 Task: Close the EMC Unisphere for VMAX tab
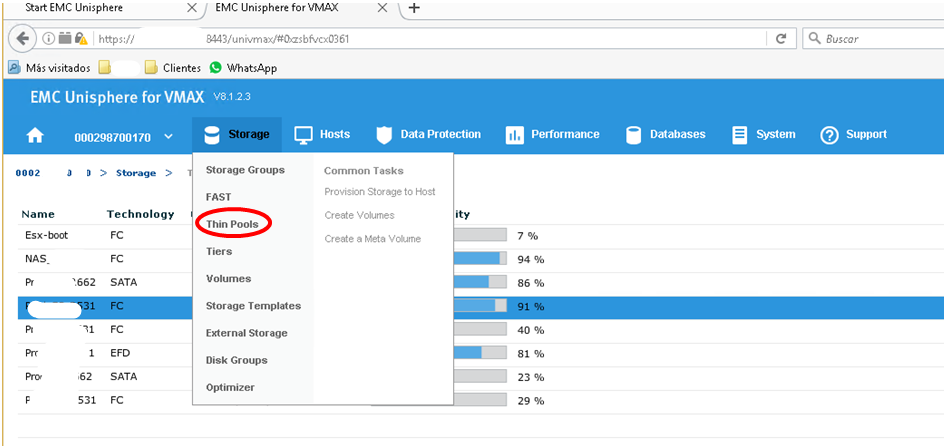[382, 8]
